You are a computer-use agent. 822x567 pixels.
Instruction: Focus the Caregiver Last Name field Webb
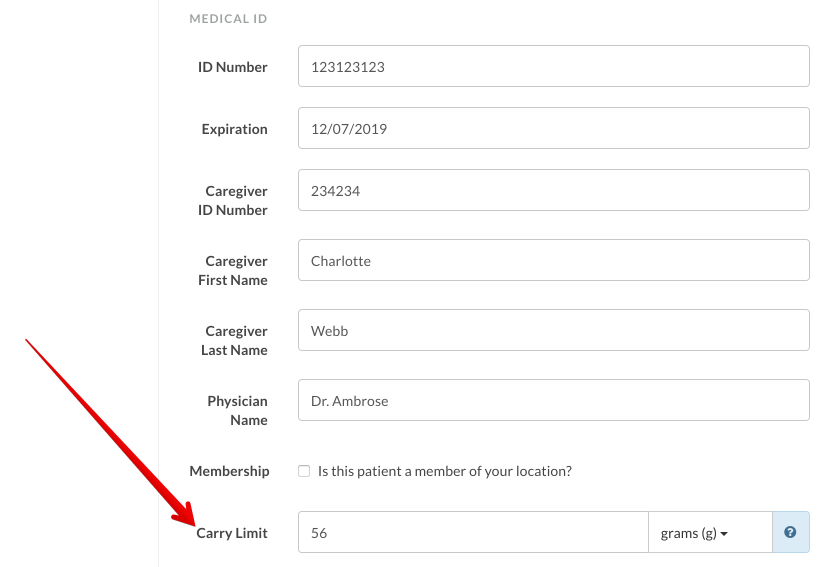554,330
